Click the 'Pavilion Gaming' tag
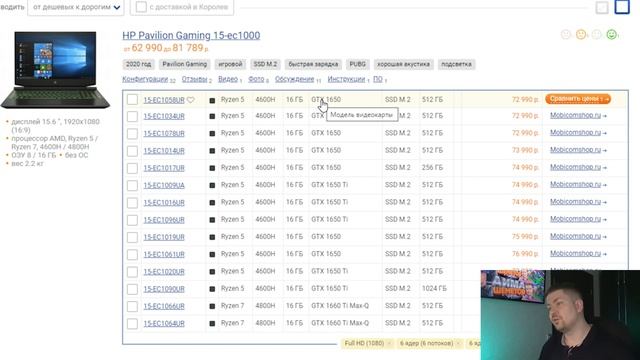Viewport: 640px width, 360px height. [x=184, y=64]
